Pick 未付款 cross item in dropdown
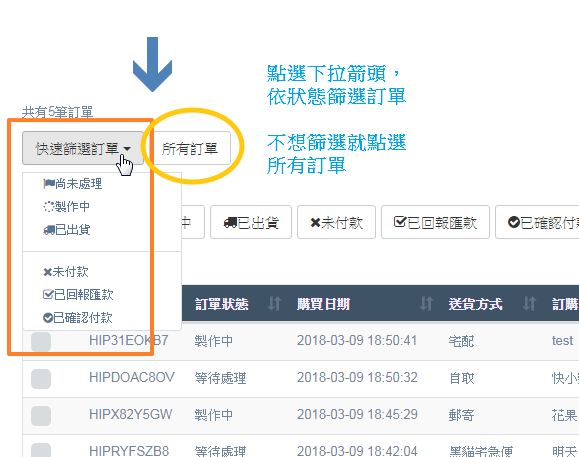 (x=66, y=272)
